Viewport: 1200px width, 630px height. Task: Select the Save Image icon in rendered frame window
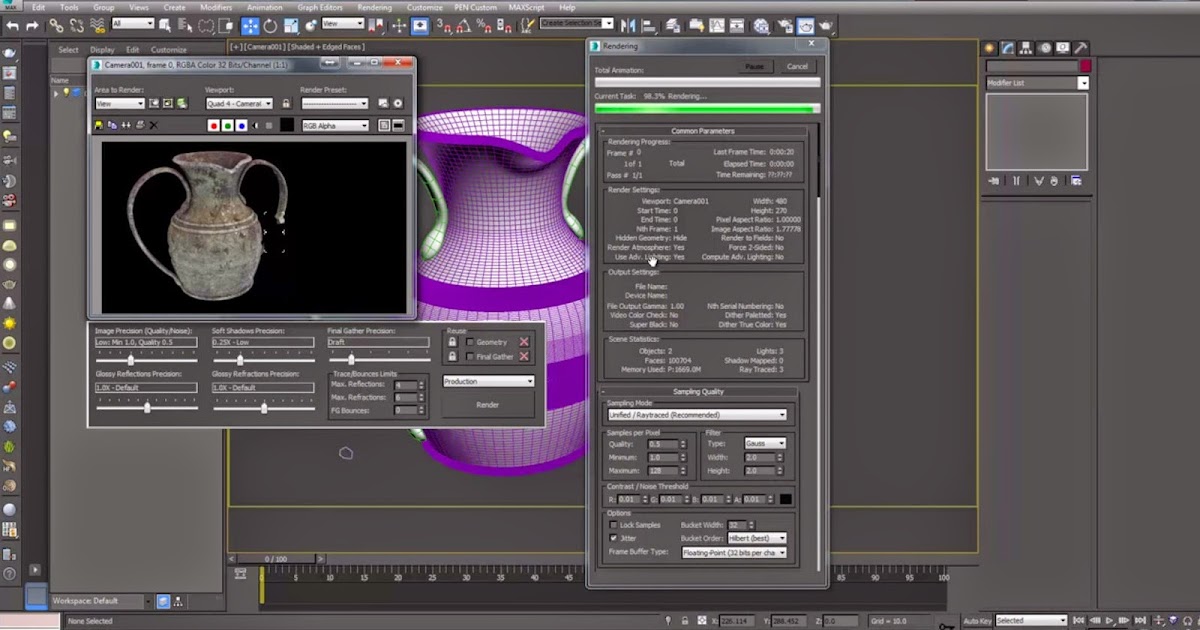tap(99, 125)
